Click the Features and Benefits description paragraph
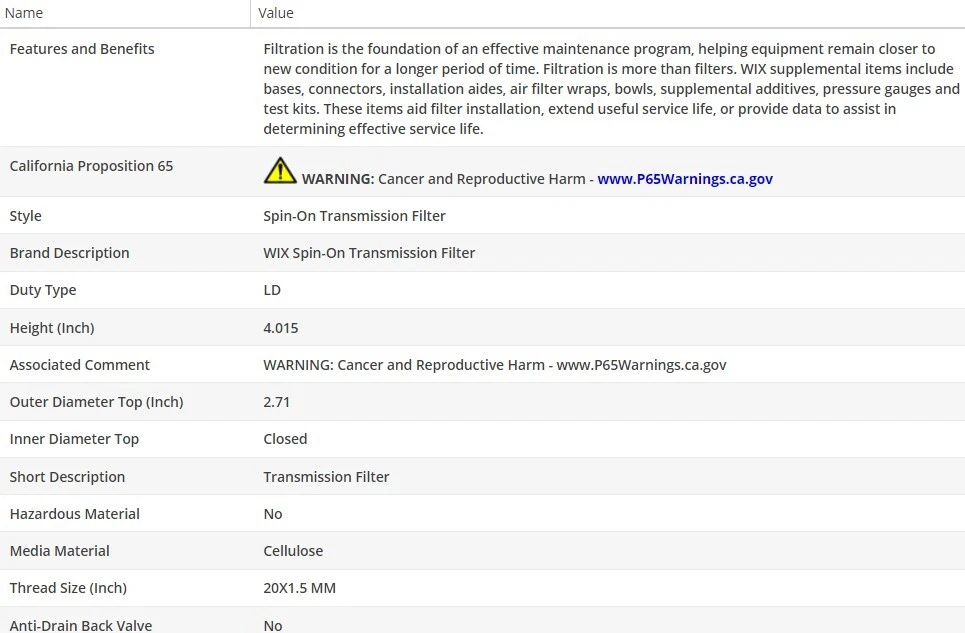The image size is (965, 633). coord(610,89)
